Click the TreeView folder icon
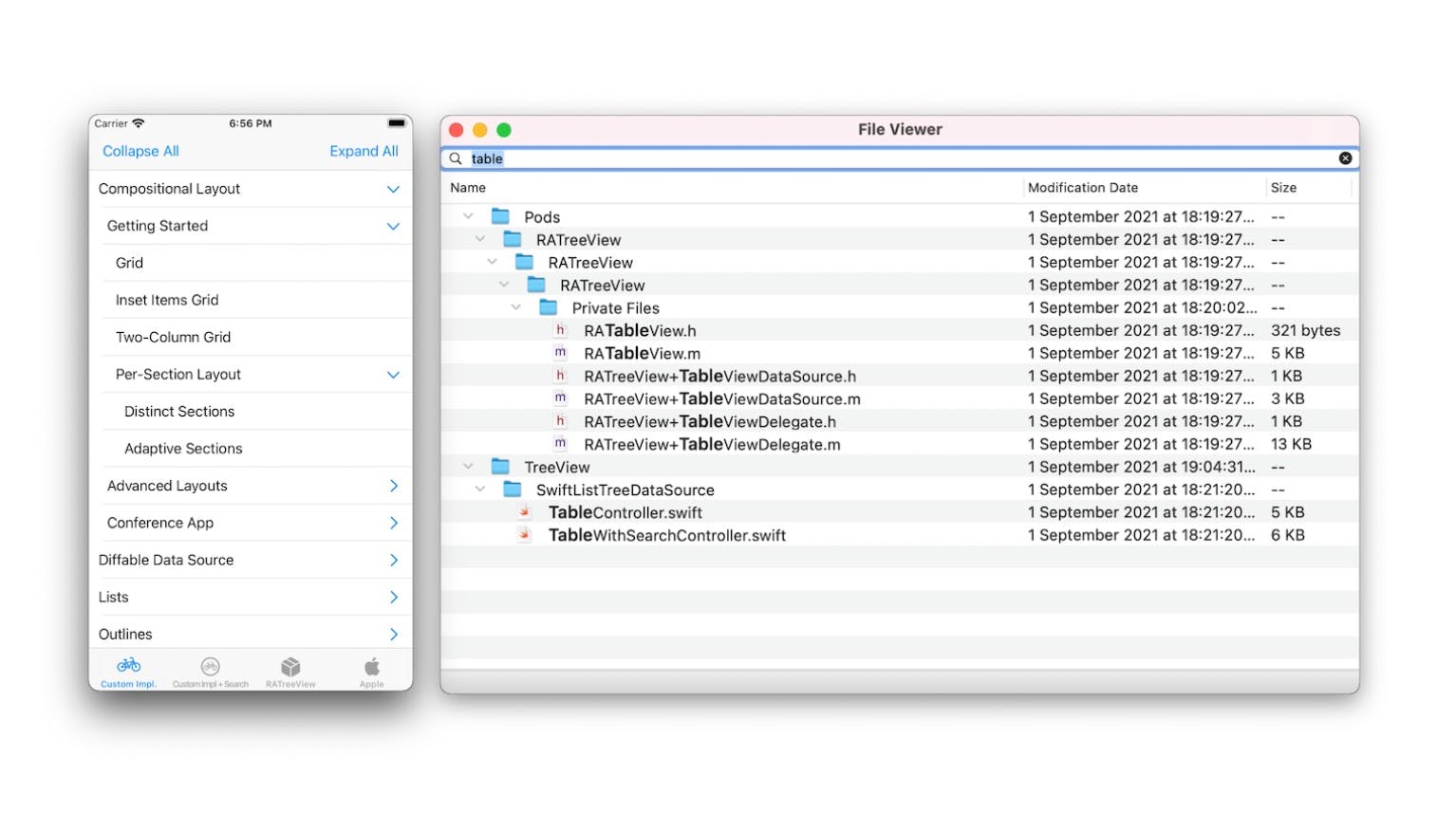1456x814 pixels. pos(500,466)
